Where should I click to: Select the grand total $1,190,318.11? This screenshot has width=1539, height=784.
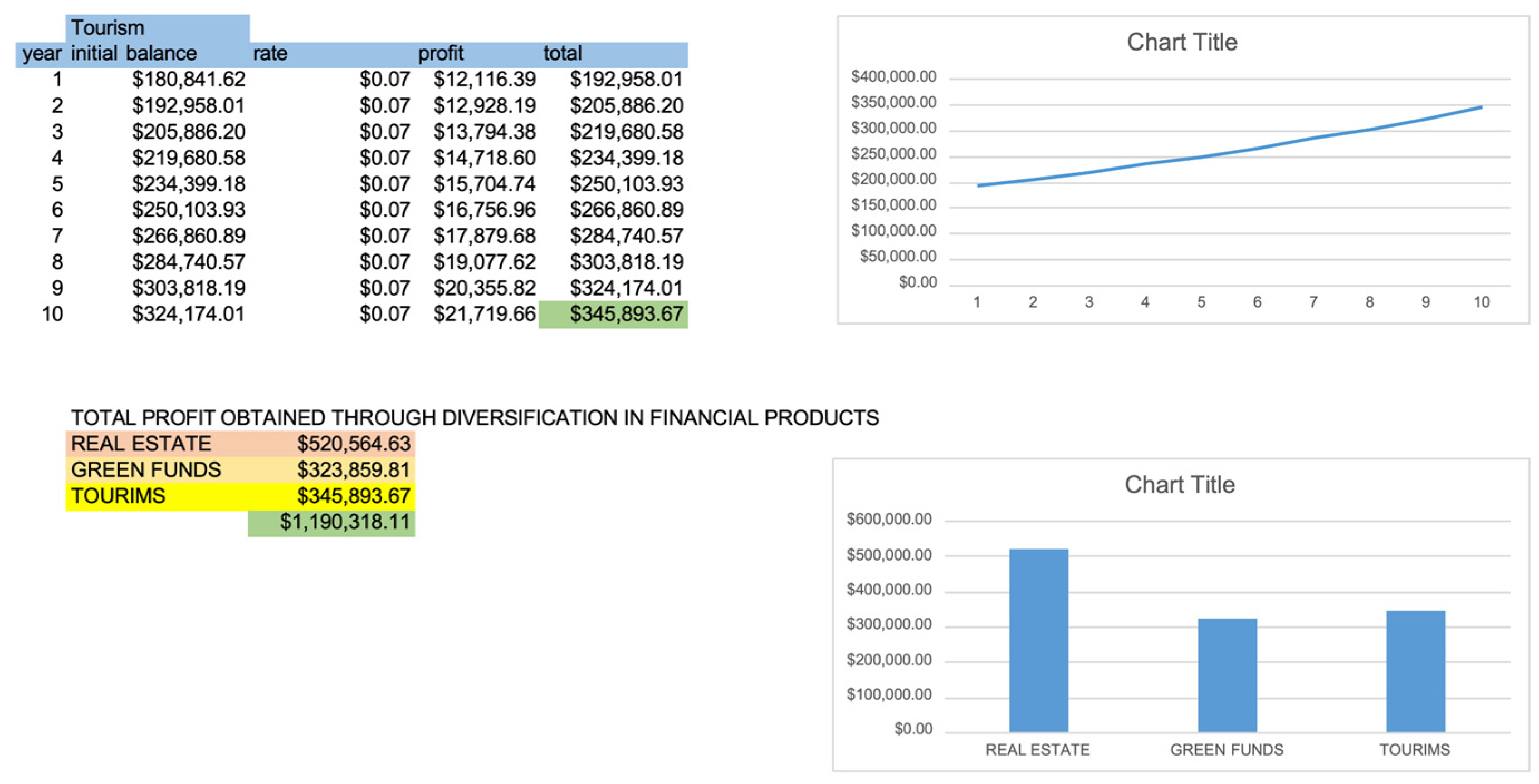(x=331, y=523)
